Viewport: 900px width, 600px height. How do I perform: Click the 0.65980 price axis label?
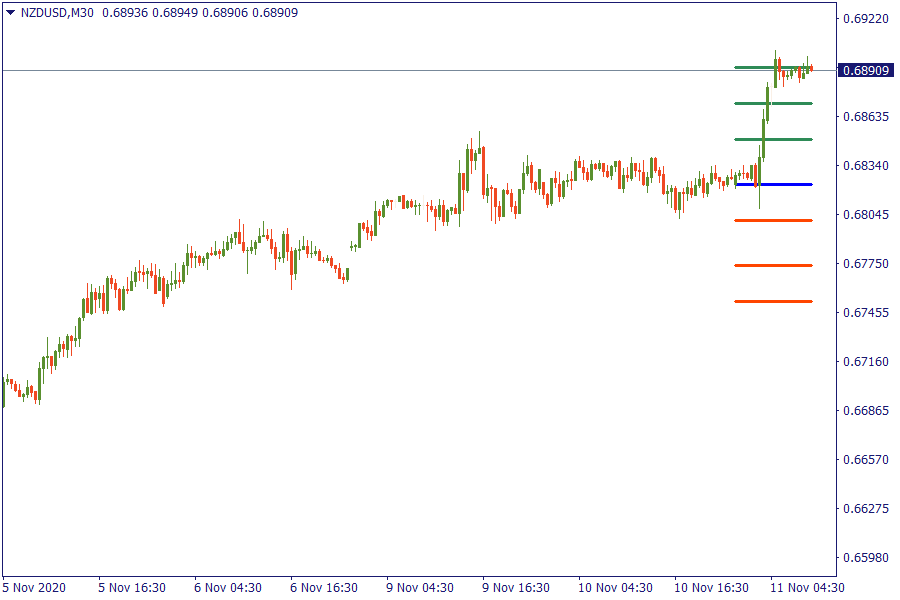point(865,558)
